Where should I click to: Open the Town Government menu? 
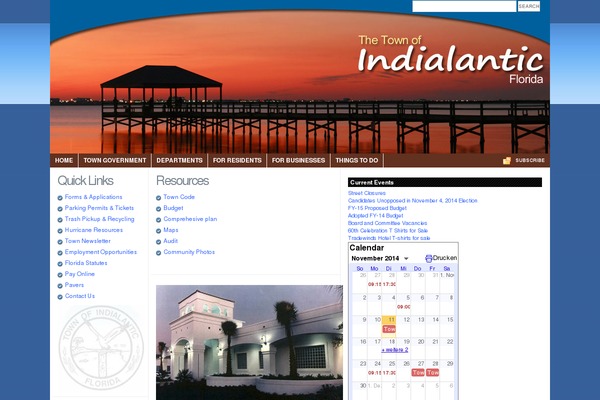tap(115, 160)
